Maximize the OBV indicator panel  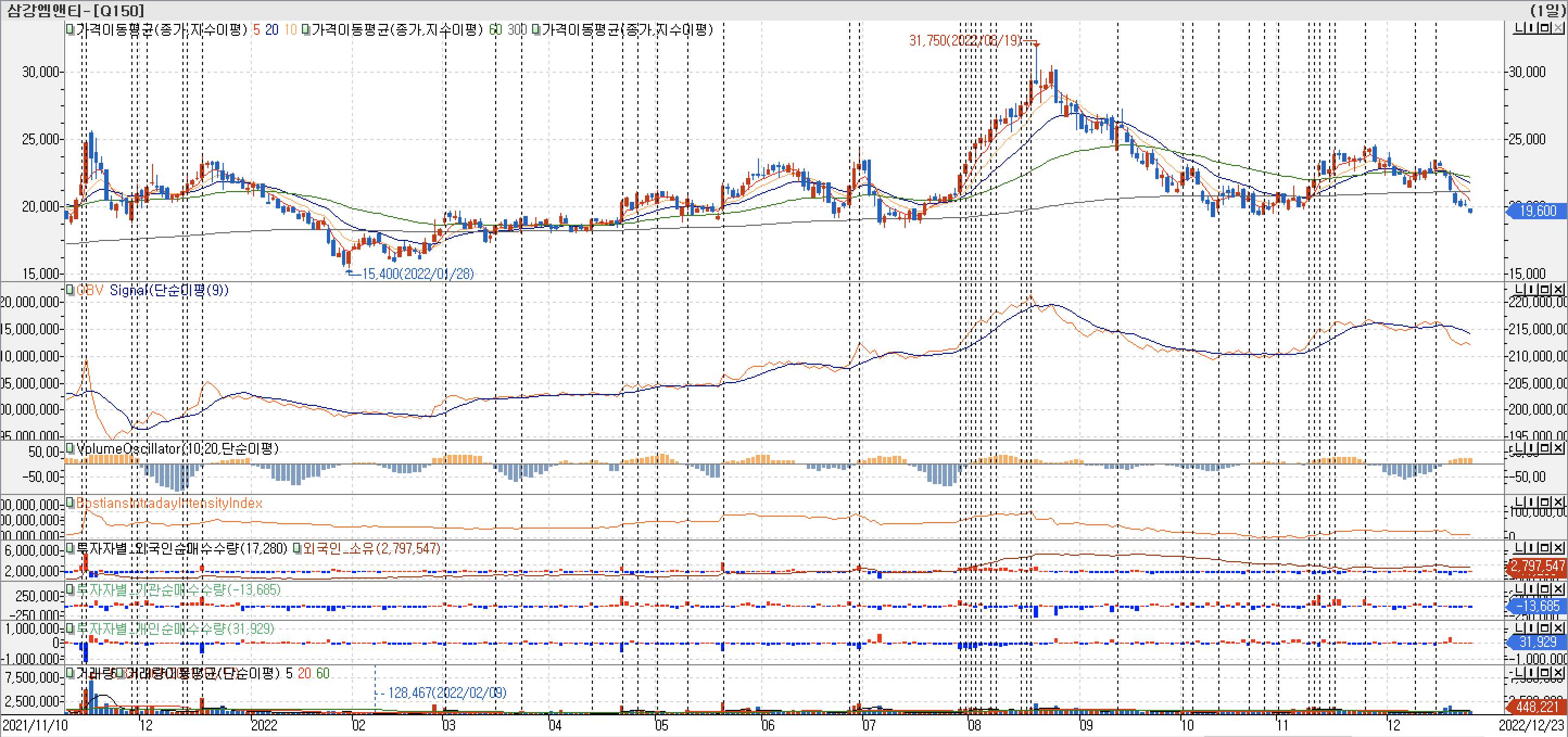pyautogui.click(x=1546, y=289)
